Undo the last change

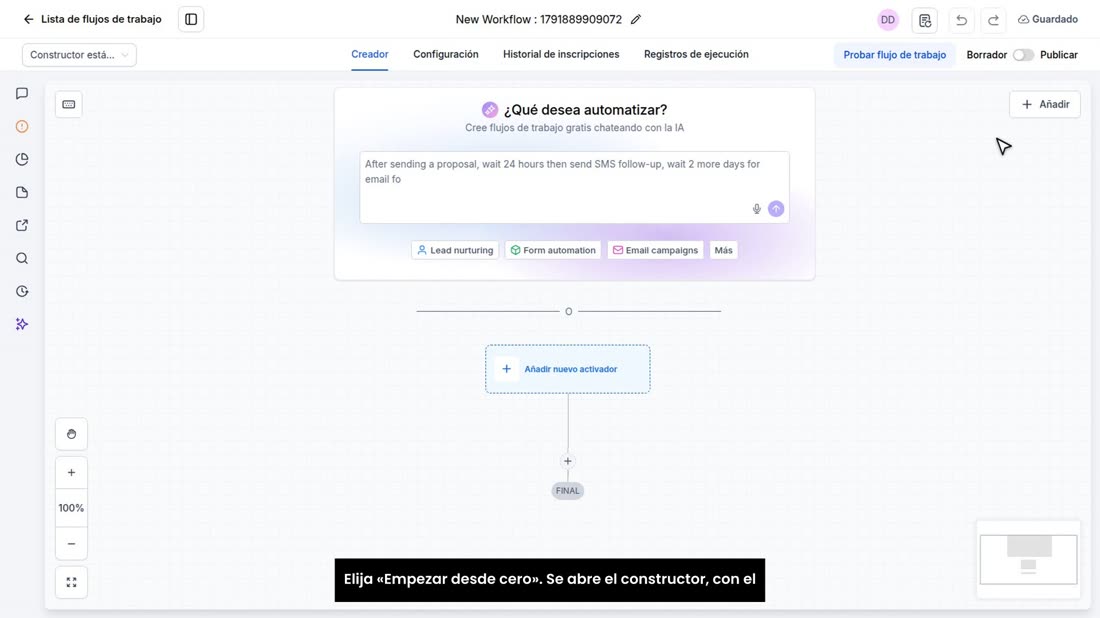[x=961, y=20]
